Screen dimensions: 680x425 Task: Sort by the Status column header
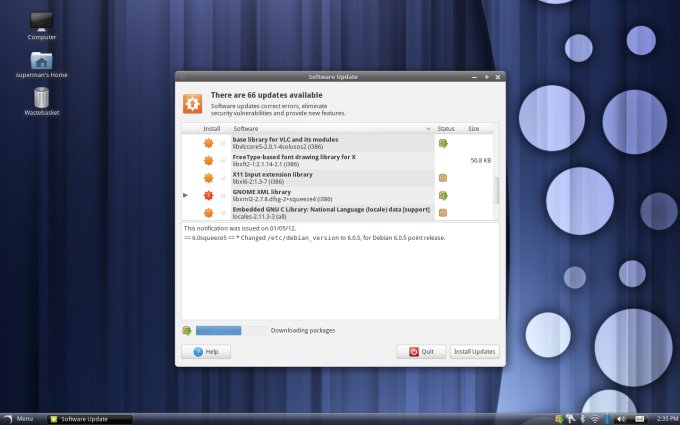450,129
